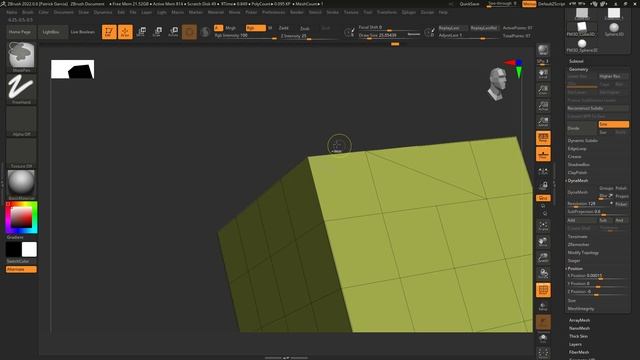Click the orange Menus button

pos(529,4)
